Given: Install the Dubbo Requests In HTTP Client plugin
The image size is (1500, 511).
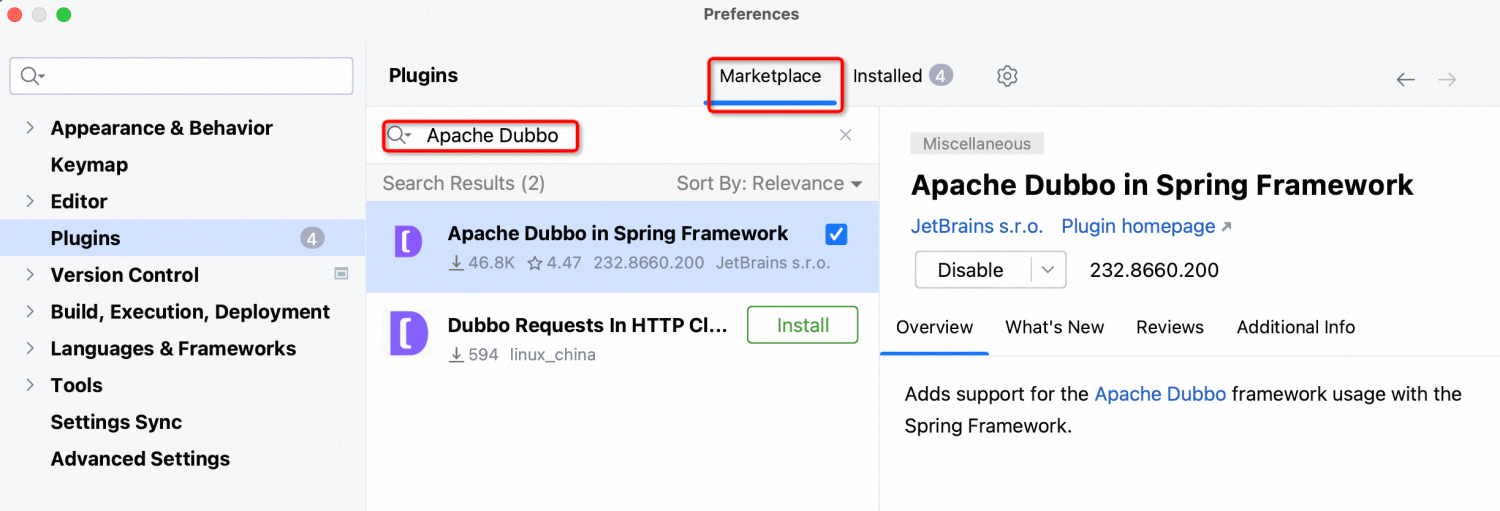Looking at the screenshot, I should pyautogui.click(x=802, y=325).
